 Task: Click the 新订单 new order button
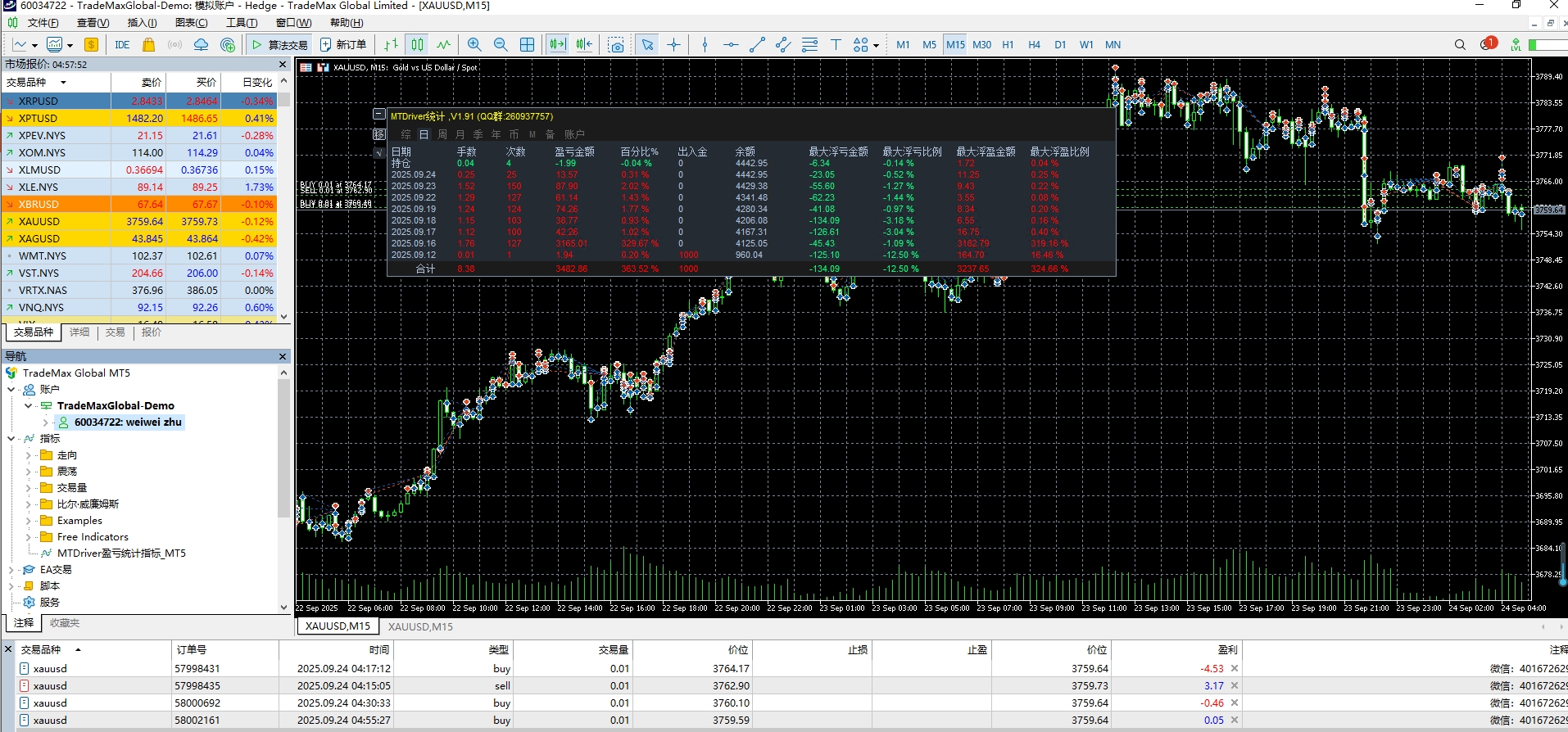click(x=343, y=45)
